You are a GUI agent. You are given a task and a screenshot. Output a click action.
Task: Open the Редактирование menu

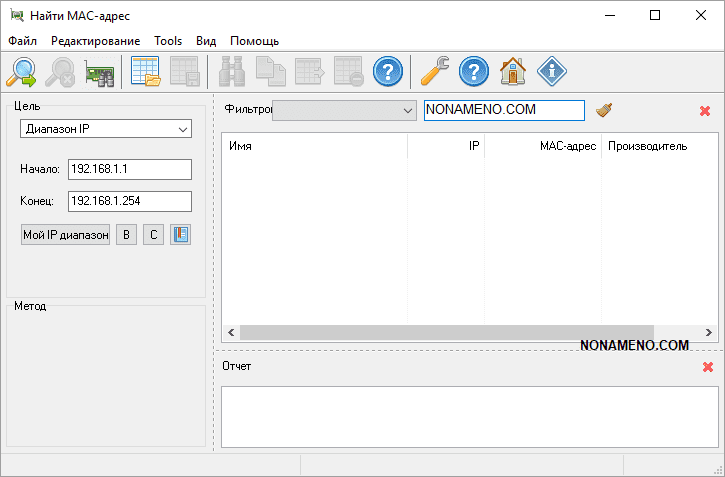pyautogui.click(x=96, y=41)
